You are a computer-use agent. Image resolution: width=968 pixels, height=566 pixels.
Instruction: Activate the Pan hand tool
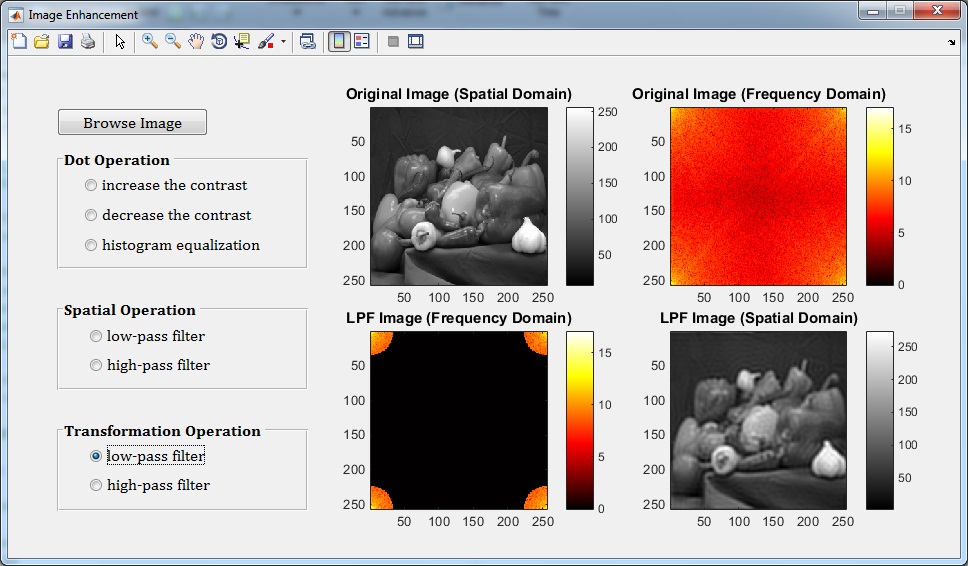196,42
